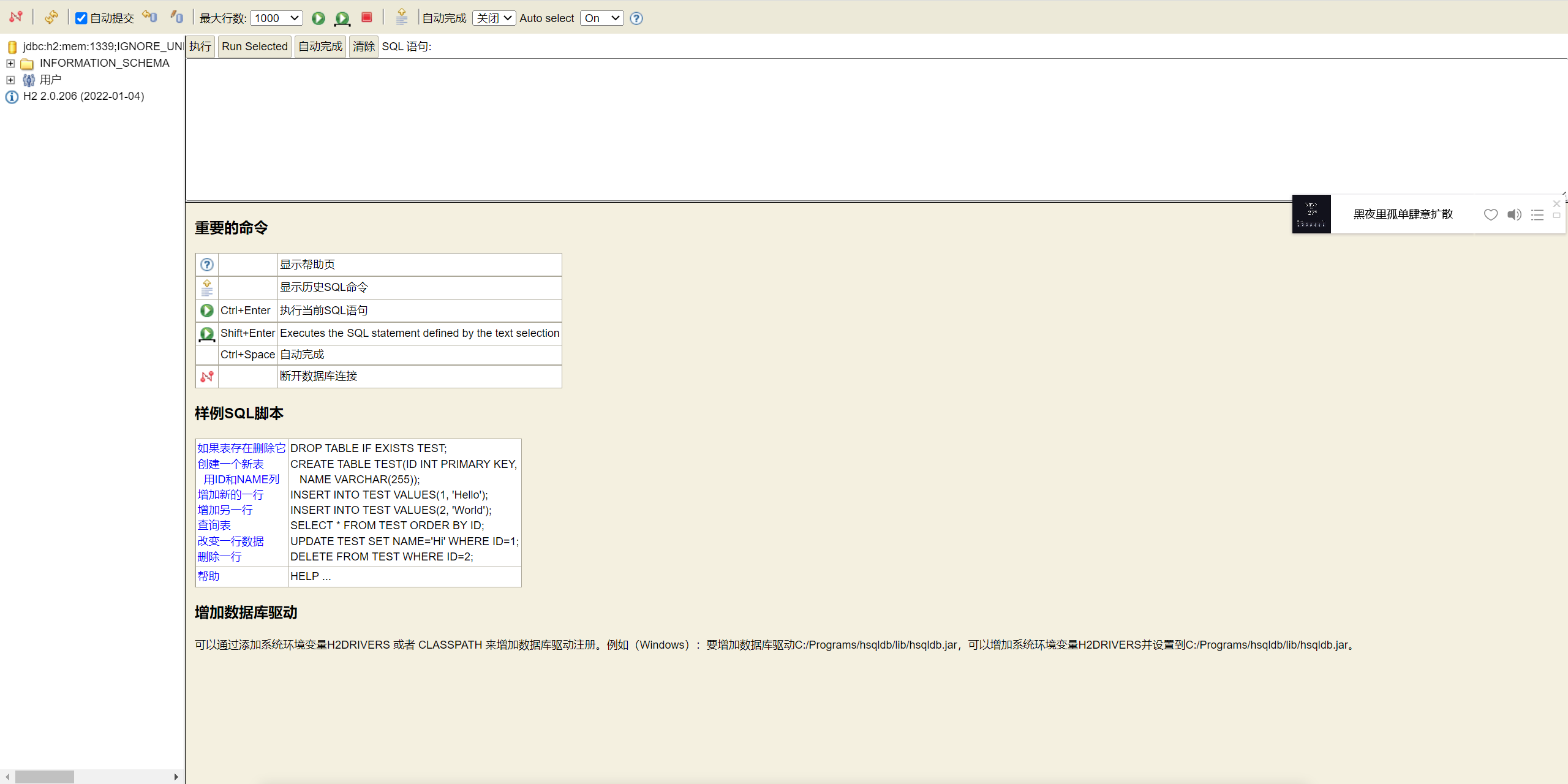This screenshot has width=1568, height=784.
Task: Click the 清除 clear button
Action: pyautogui.click(x=364, y=47)
